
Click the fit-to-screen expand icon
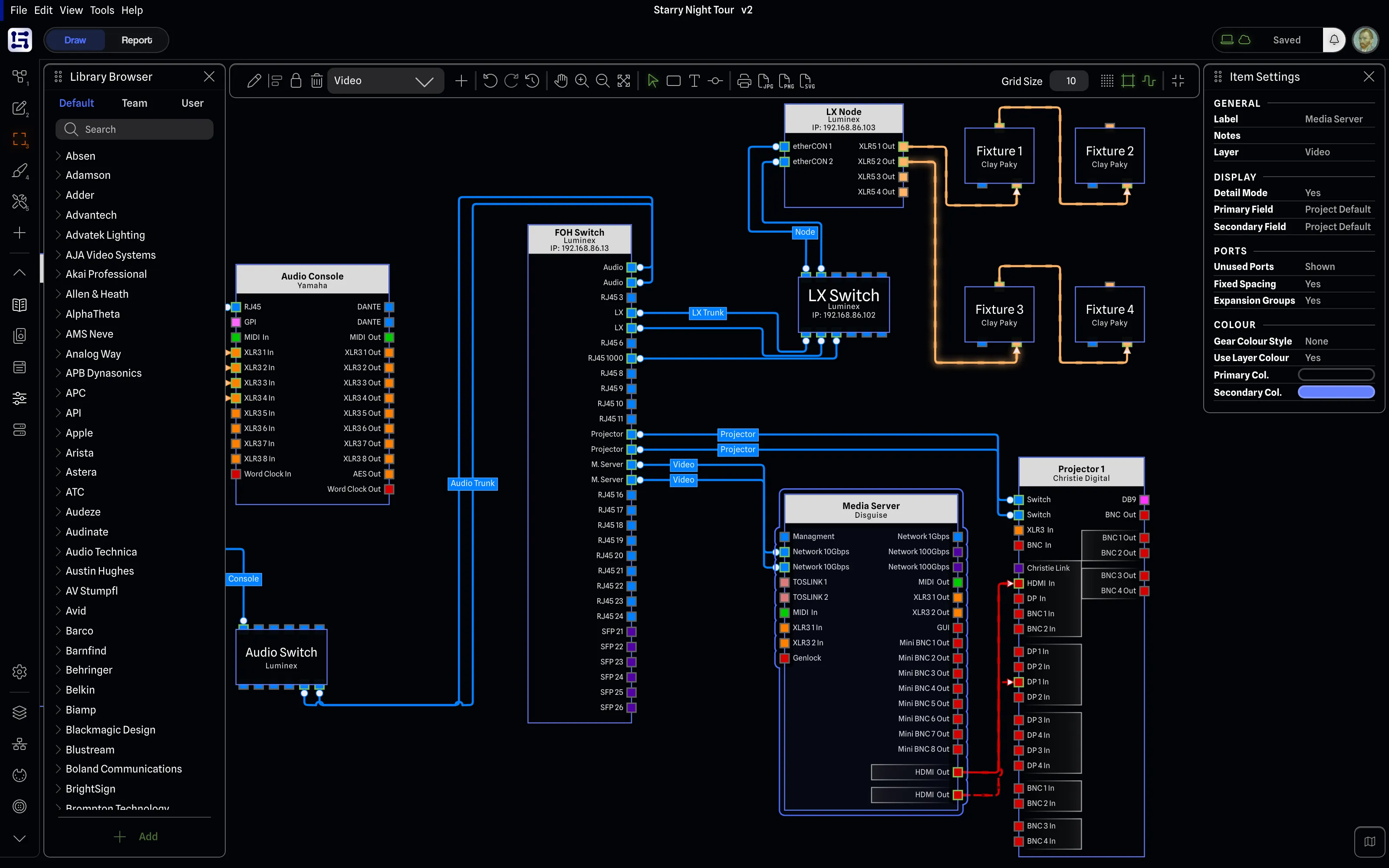coord(623,81)
